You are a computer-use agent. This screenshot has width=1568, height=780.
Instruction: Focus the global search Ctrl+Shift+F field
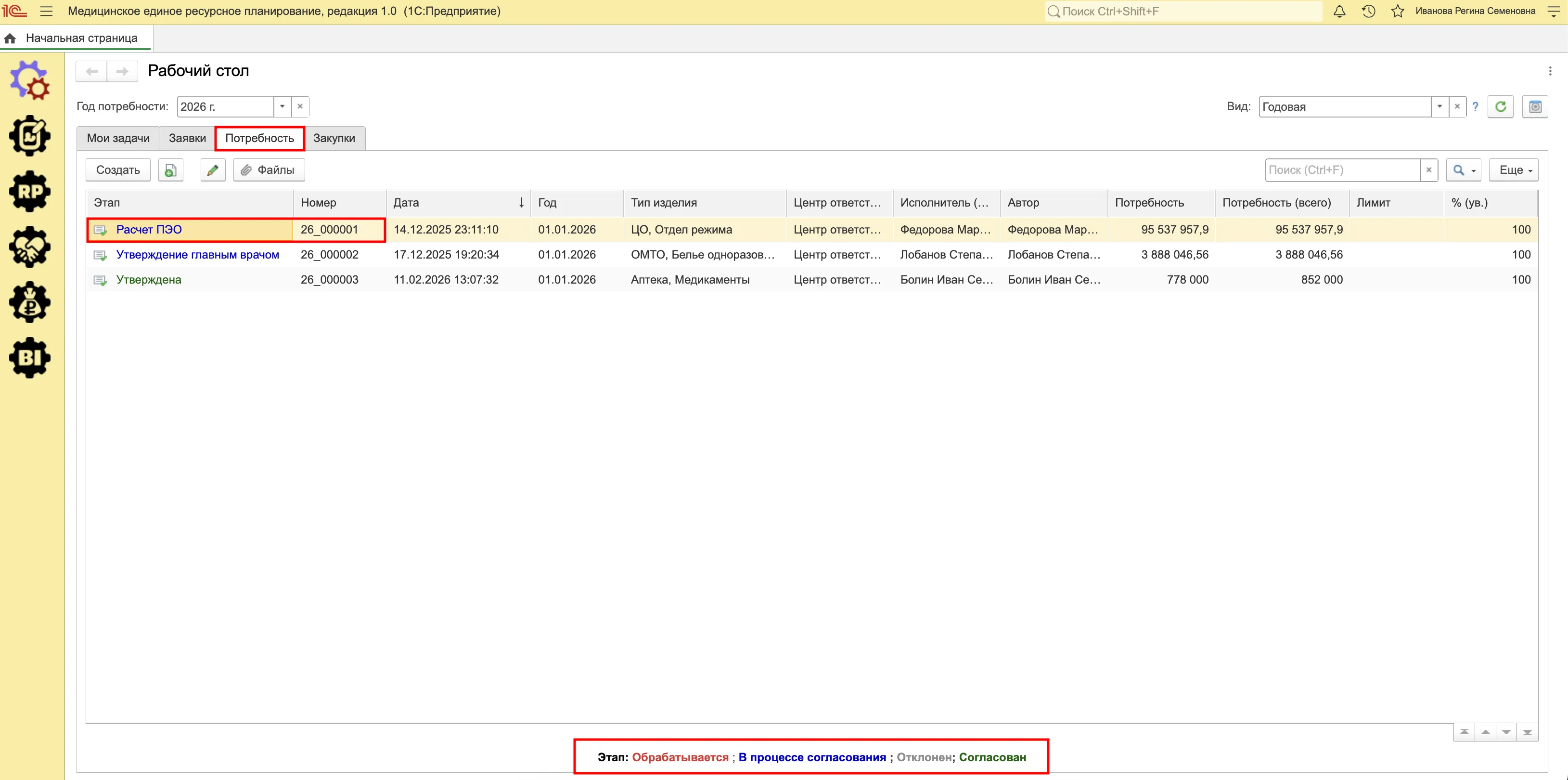pyautogui.click(x=1183, y=11)
